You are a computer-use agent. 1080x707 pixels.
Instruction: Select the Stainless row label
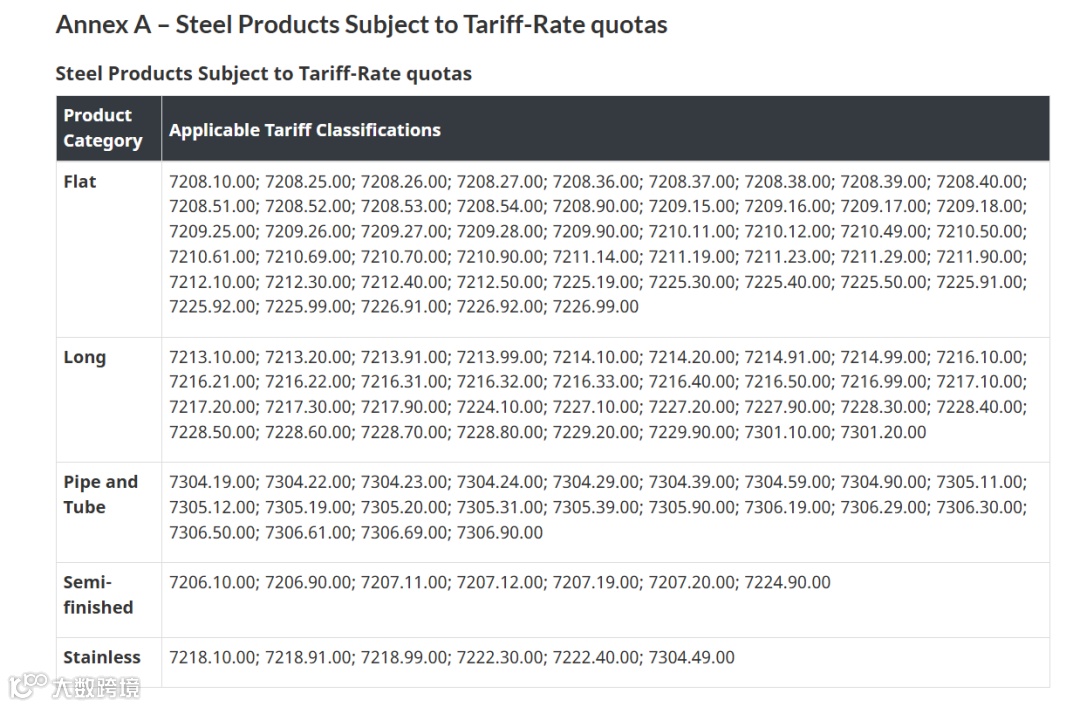click(102, 657)
